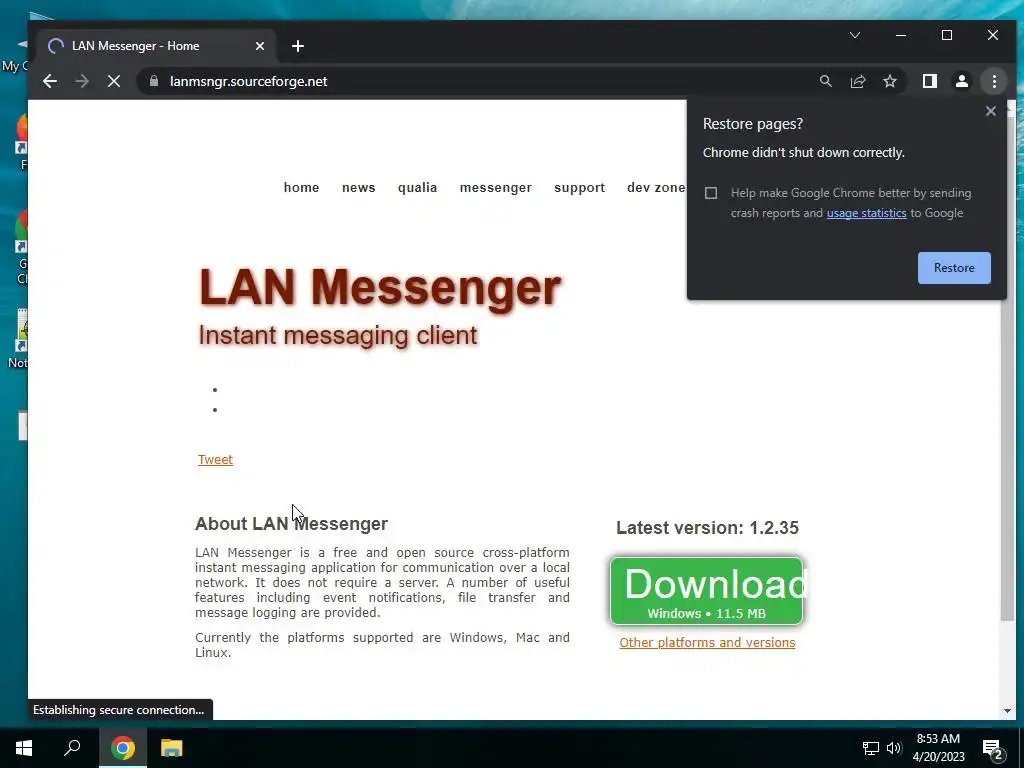This screenshot has height=768, width=1024.
Task: Close the LAN Messenger tab
Action: (x=260, y=46)
